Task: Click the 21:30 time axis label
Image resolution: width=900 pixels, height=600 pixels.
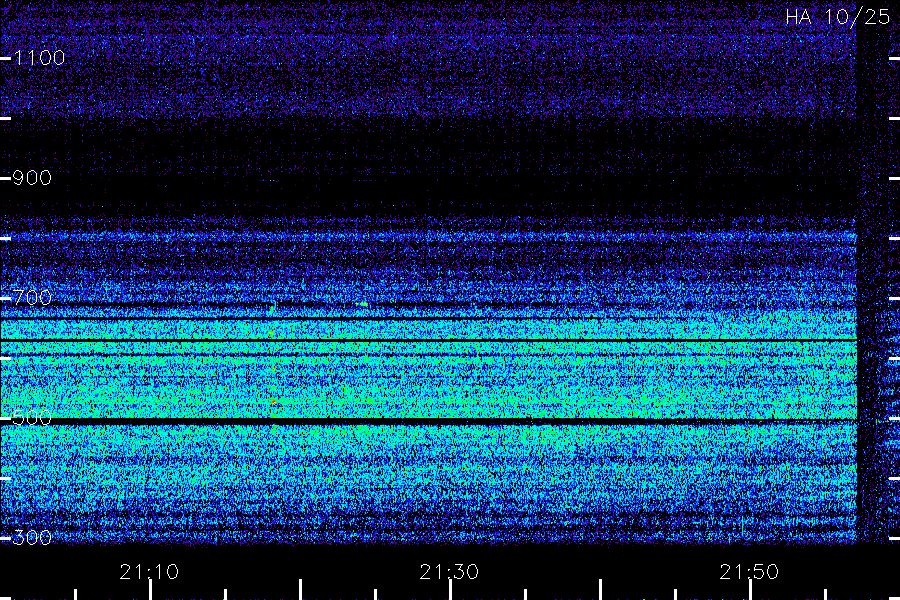Action: [449, 572]
